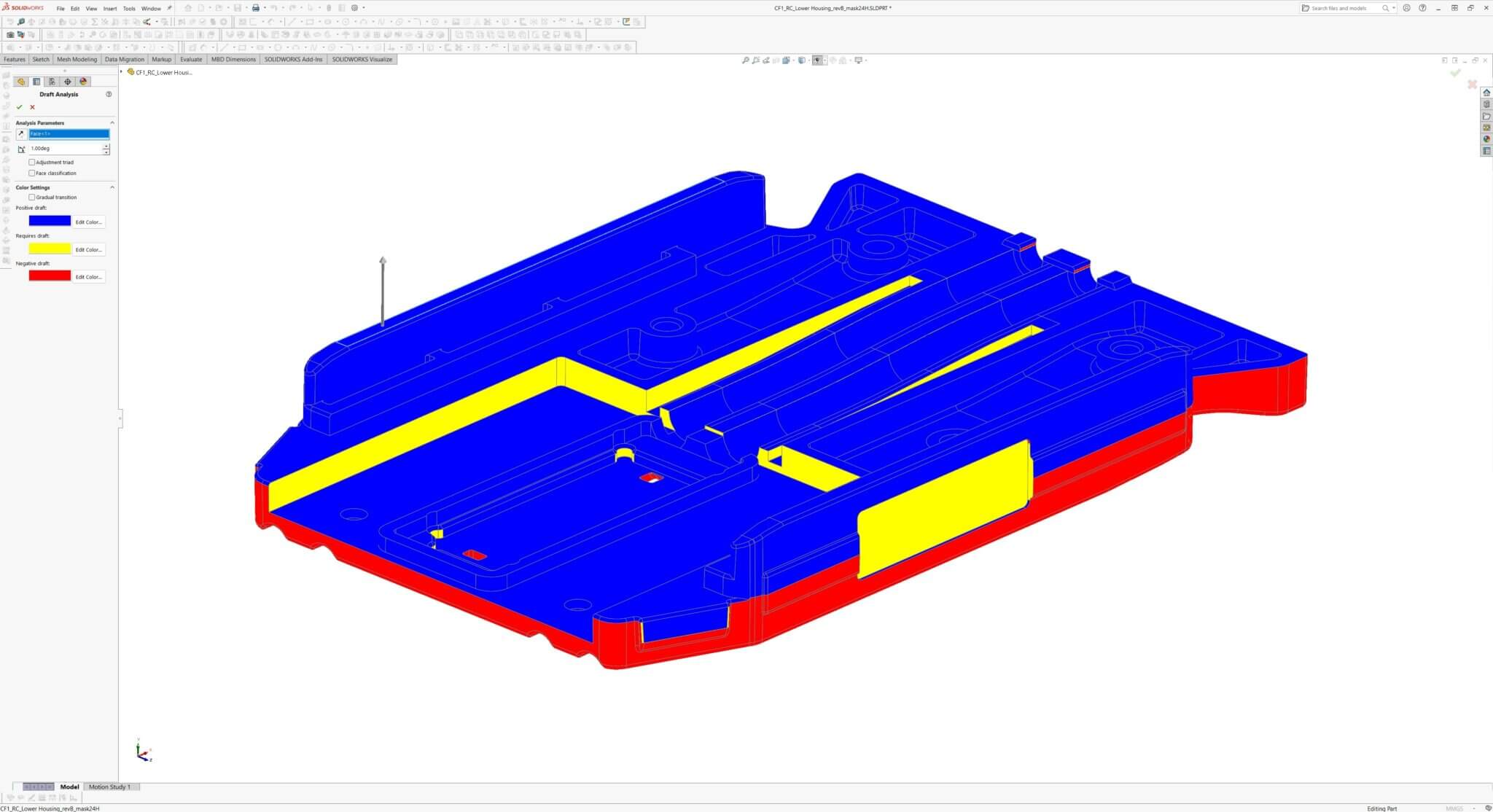The width and height of the screenshot is (1493, 812).
Task: Select the 1.00deg draft angle field
Action: 57,148
